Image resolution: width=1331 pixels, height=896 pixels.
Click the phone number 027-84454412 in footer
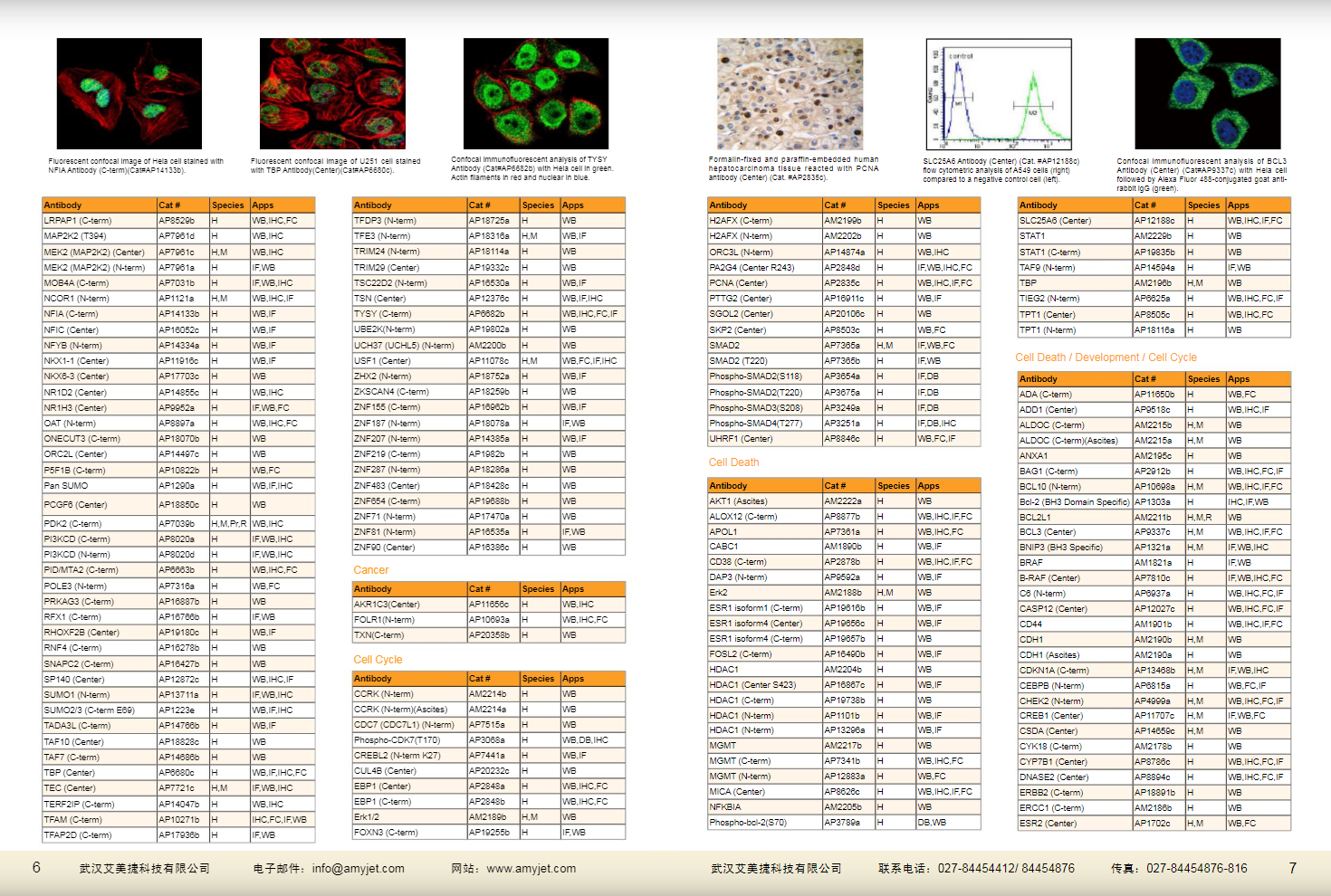[979, 868]
